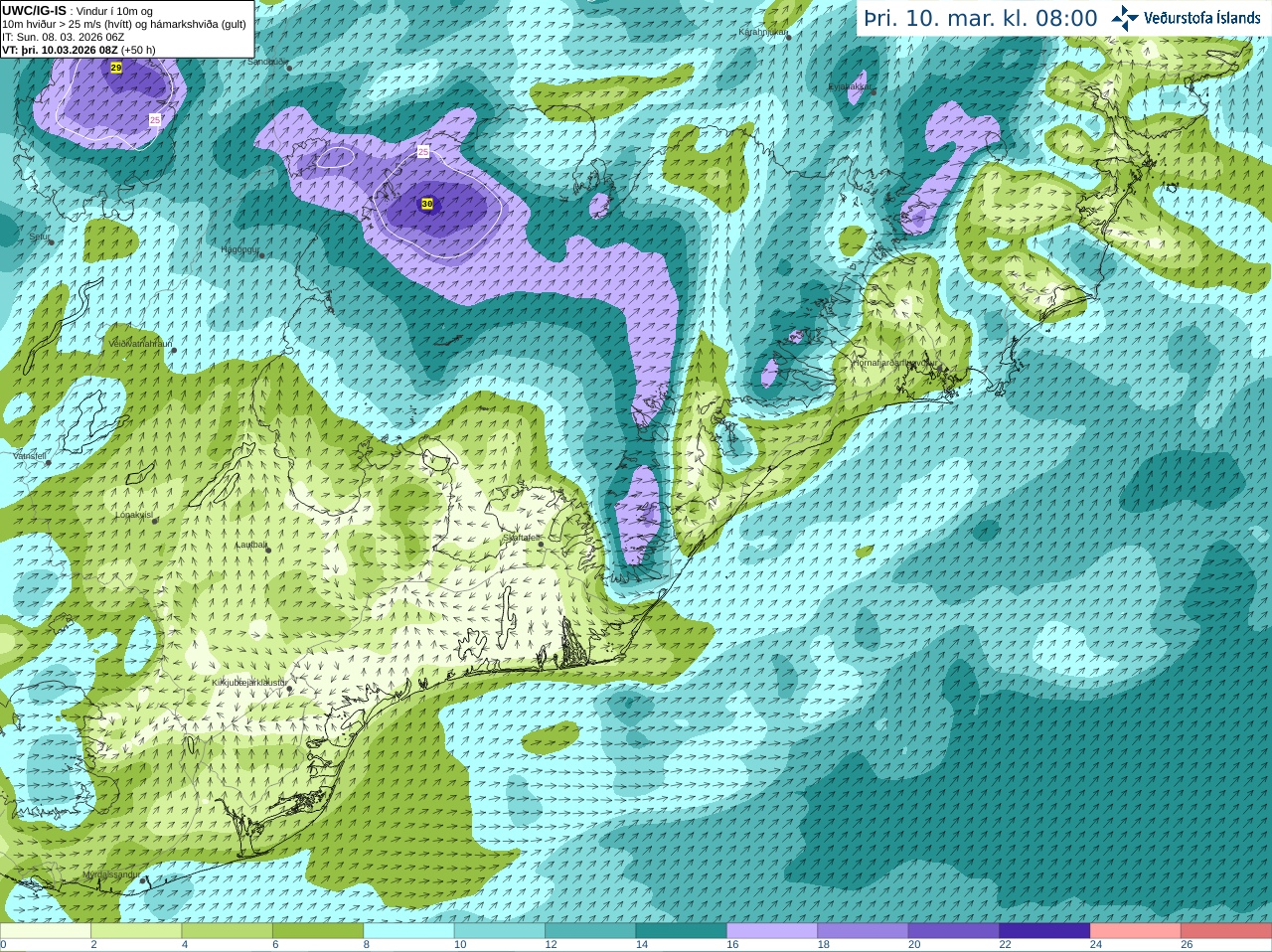Click the Eyjabakkar station label
The height and width of the screenshot is (952, 1272).
pos(850,86)
